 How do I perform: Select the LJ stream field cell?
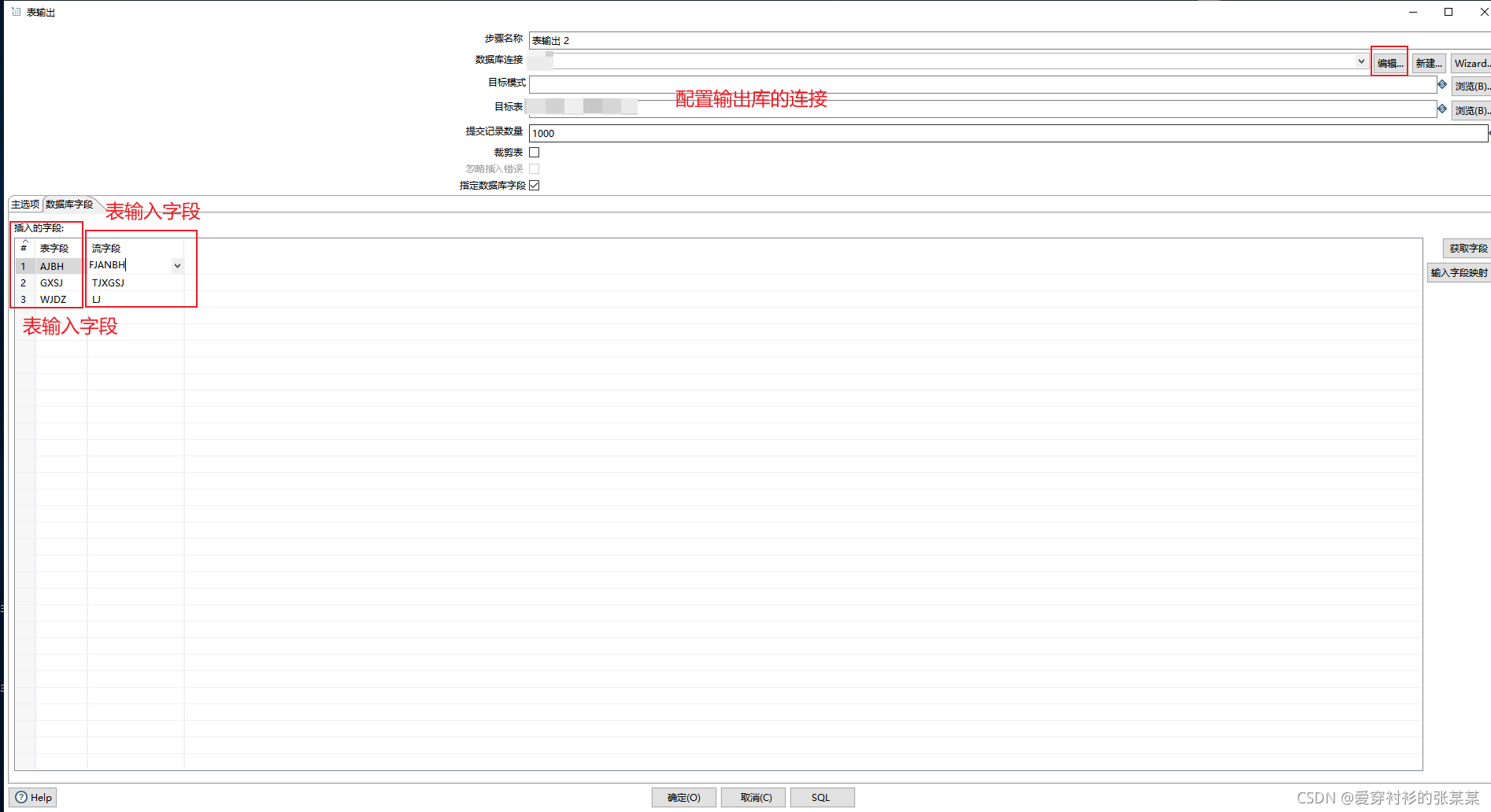[135, 299]
